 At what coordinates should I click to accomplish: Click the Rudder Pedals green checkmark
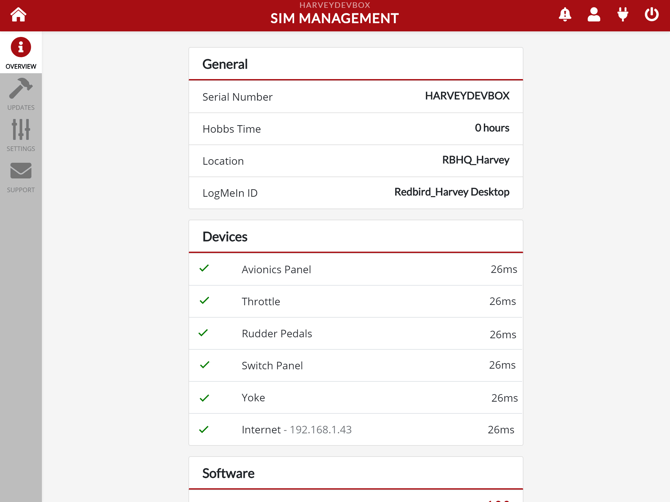tap(203, 332)
